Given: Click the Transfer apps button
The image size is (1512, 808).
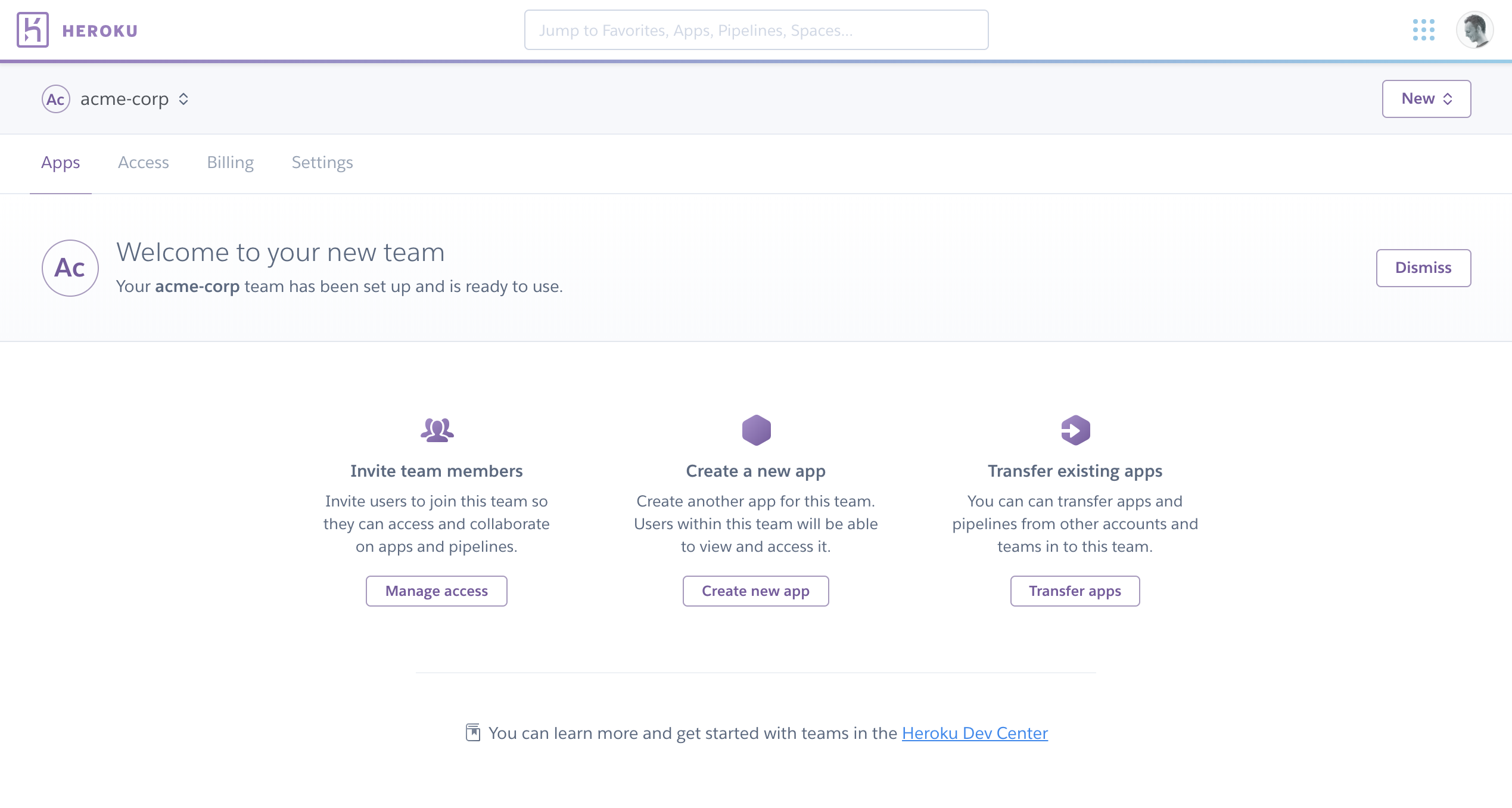Looking at the screenshot, I should point(1075,591).
